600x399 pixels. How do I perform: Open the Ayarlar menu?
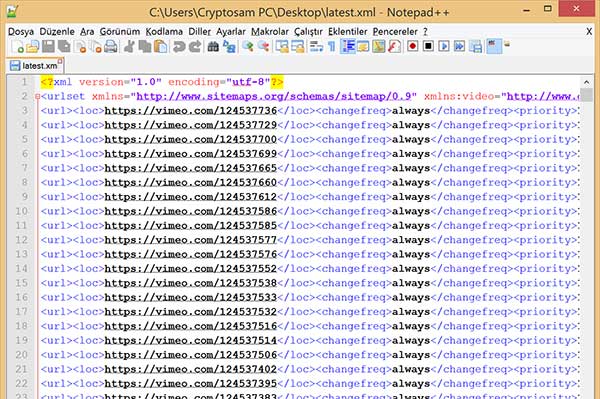[x=231, y=31]
